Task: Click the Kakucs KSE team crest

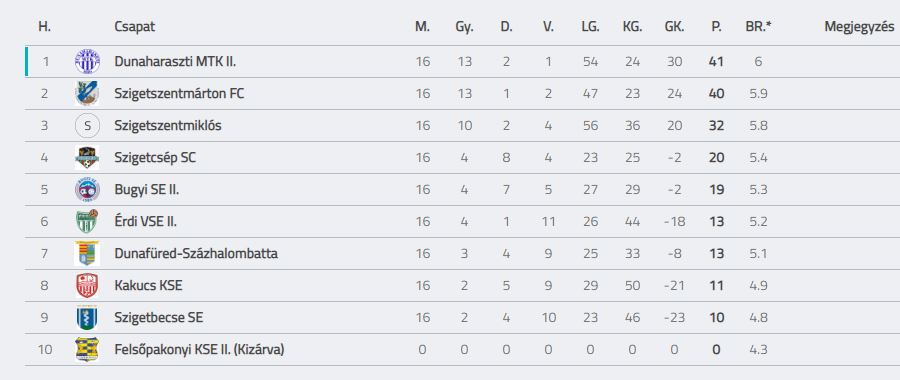Action: (x=87, y=285)
